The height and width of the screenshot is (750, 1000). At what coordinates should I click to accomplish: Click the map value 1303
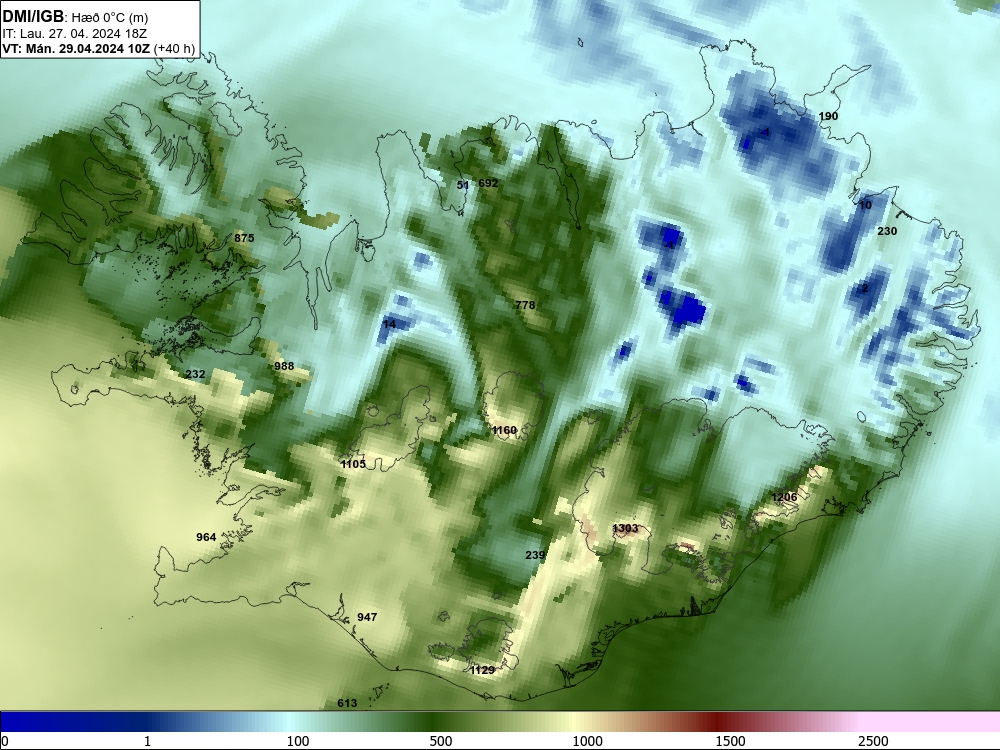[x=625, y=528]
